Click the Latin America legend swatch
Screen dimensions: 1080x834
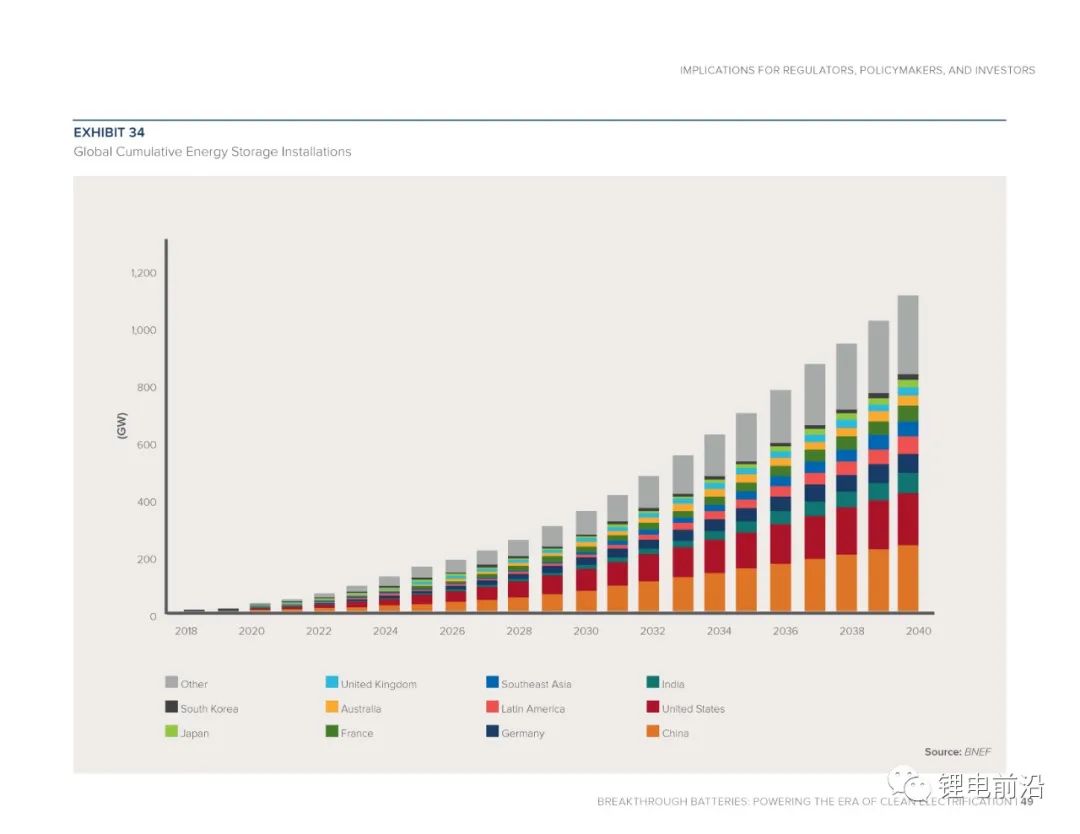click(x=492, y=707)
